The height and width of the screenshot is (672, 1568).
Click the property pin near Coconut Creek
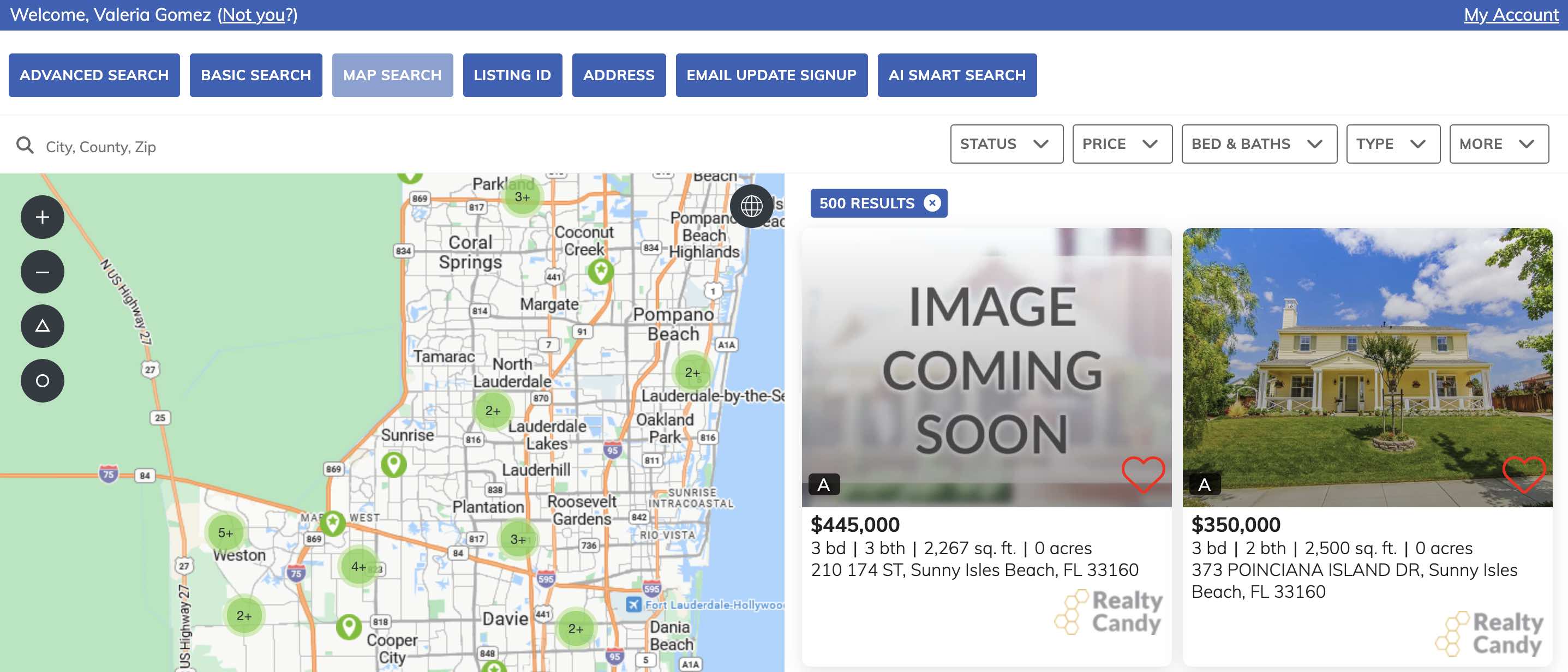[600, 270]
